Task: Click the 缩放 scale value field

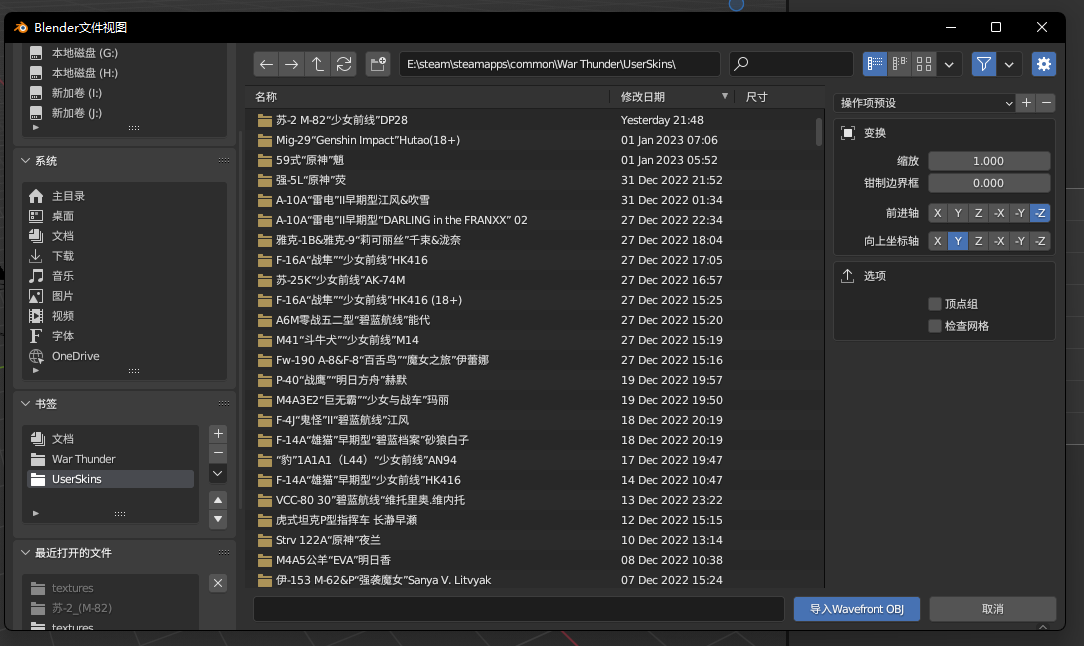Action: (989, 161)
